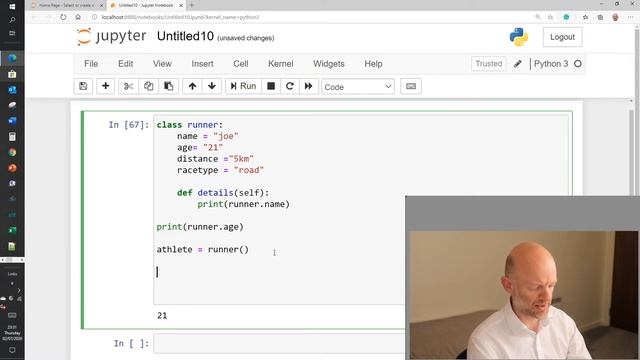Open Microsoft Store from taskbar

12,74
